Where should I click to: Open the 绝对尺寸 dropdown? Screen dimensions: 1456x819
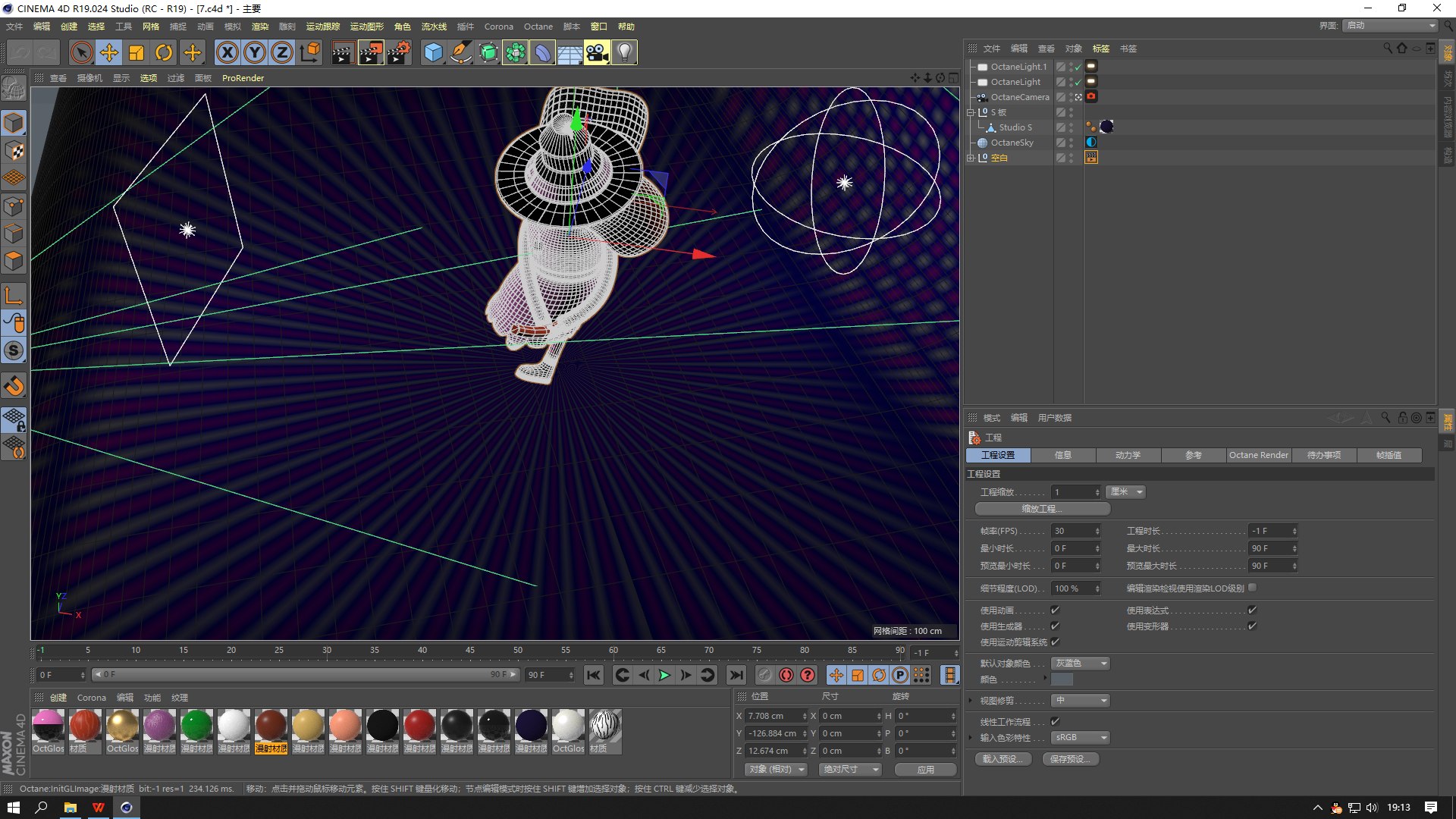click(851, 770)
